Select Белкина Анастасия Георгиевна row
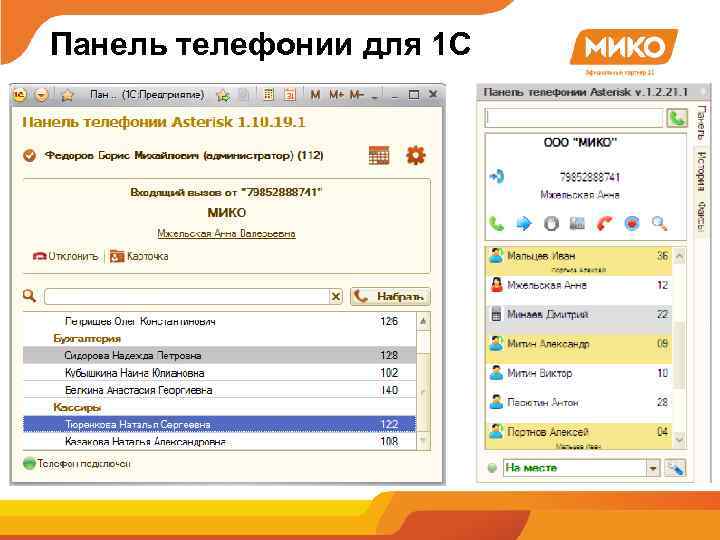This screenshot has height=540, width=720. [219, 390]
